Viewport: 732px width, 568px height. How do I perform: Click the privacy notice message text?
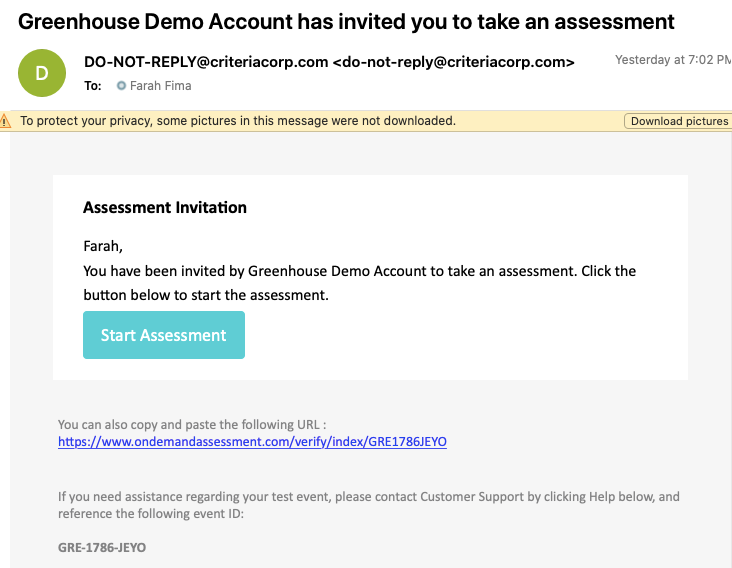[238, 121]
